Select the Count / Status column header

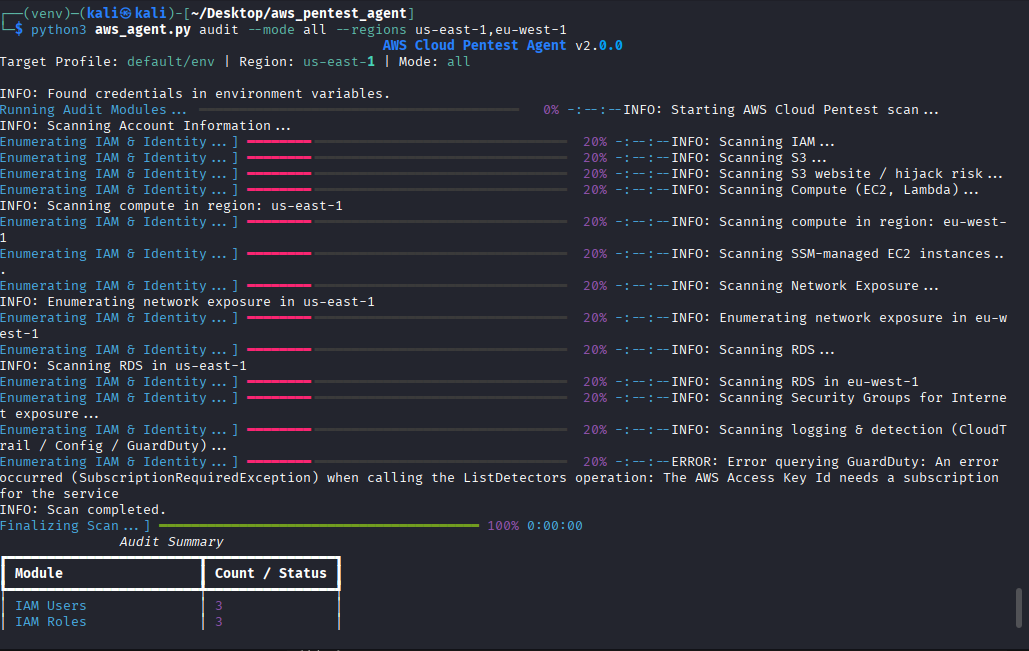pyautogui.click(x=270, y=573)
